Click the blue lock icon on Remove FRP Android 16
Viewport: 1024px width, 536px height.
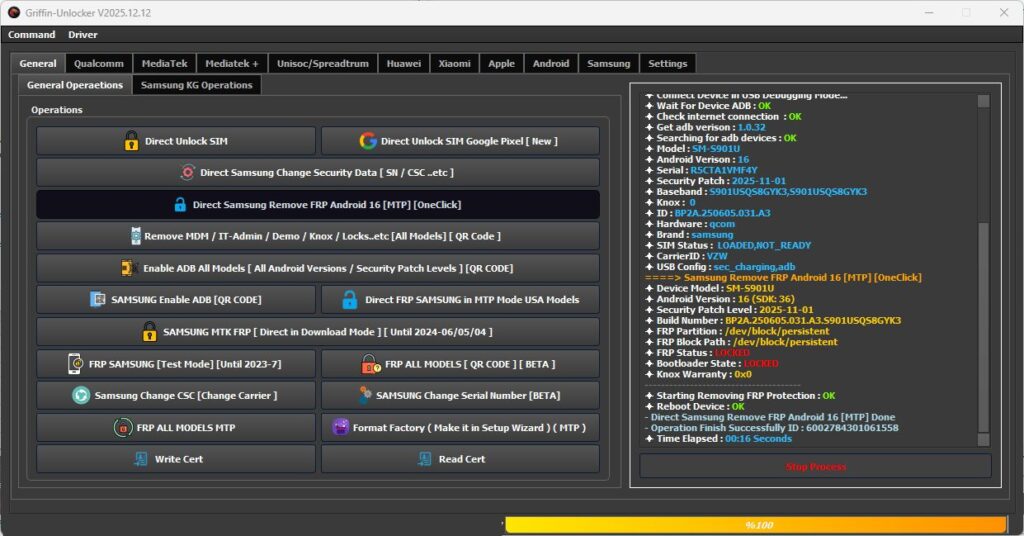click(180, 204)
